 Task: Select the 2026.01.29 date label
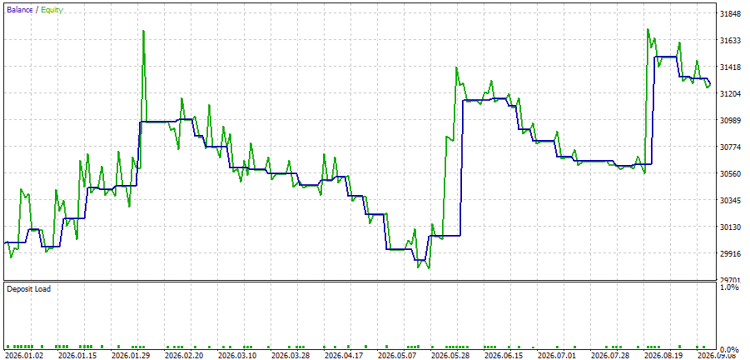pyautogui.click(x=130, y=356)
